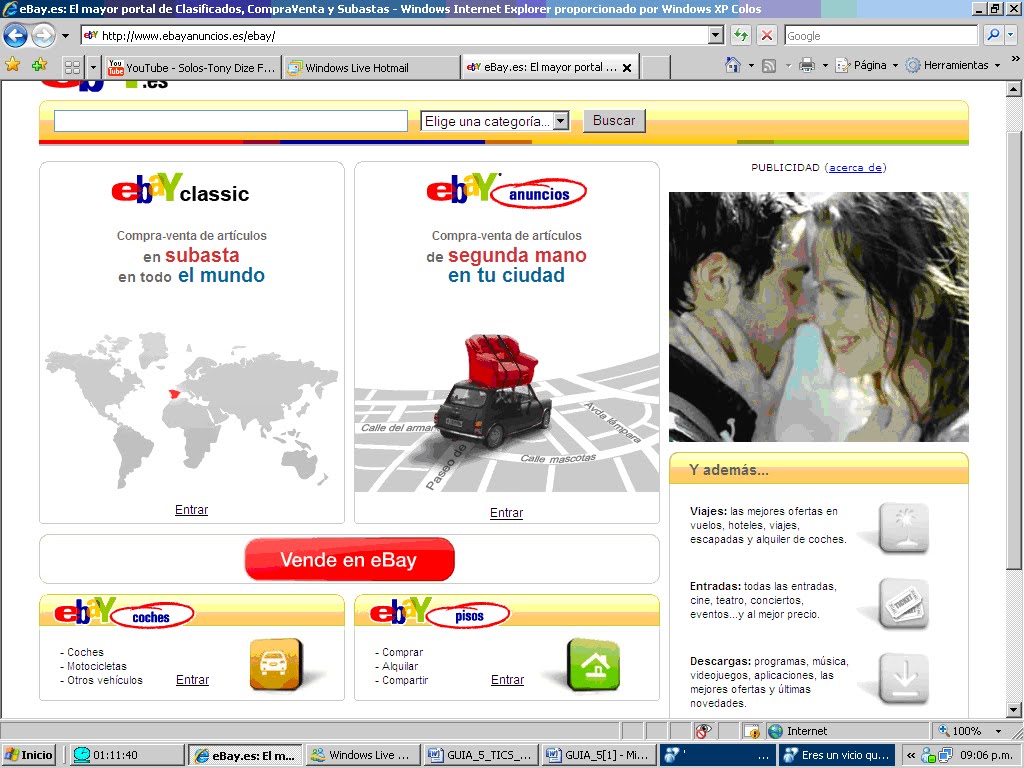Go back with the browser Back arrow

(x=16, y=35)
